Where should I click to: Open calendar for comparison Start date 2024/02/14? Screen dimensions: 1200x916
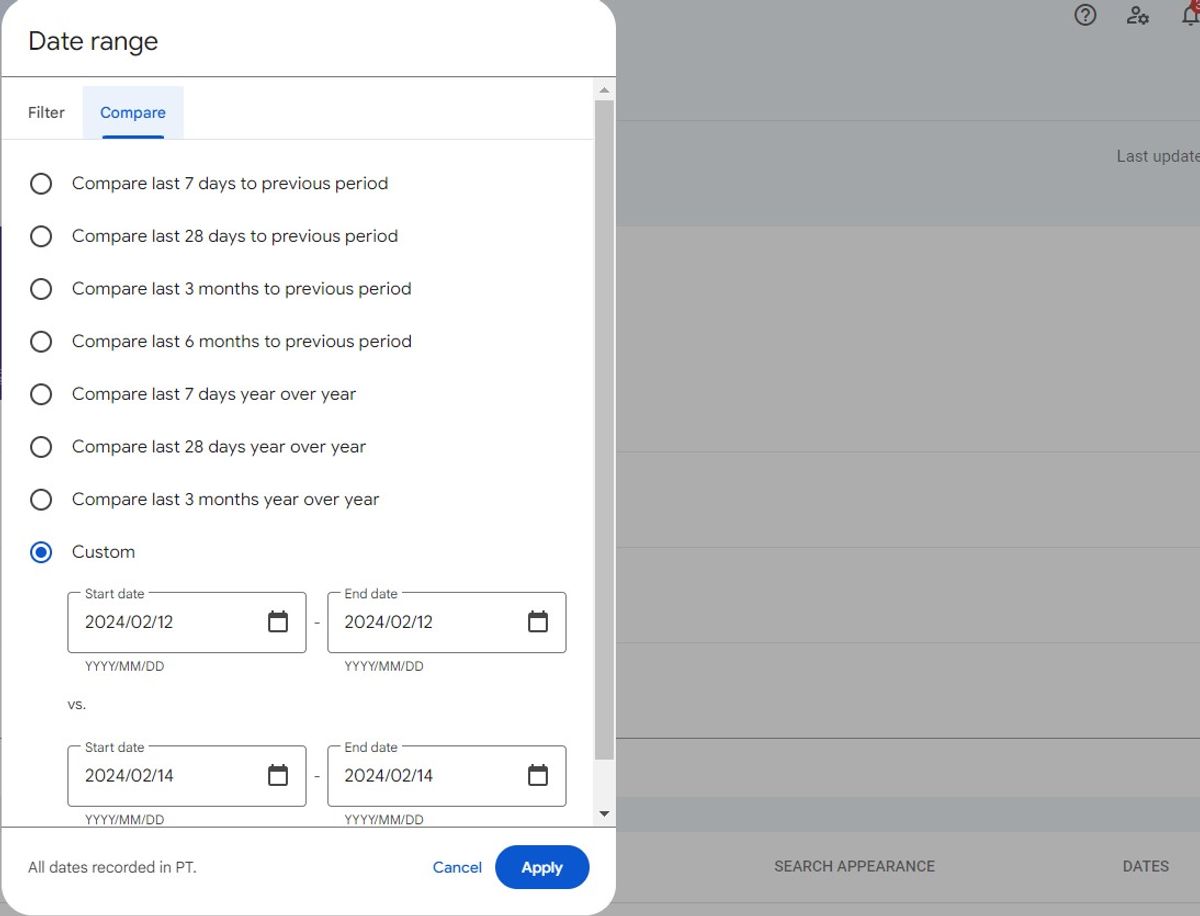(x=278, y=775)
